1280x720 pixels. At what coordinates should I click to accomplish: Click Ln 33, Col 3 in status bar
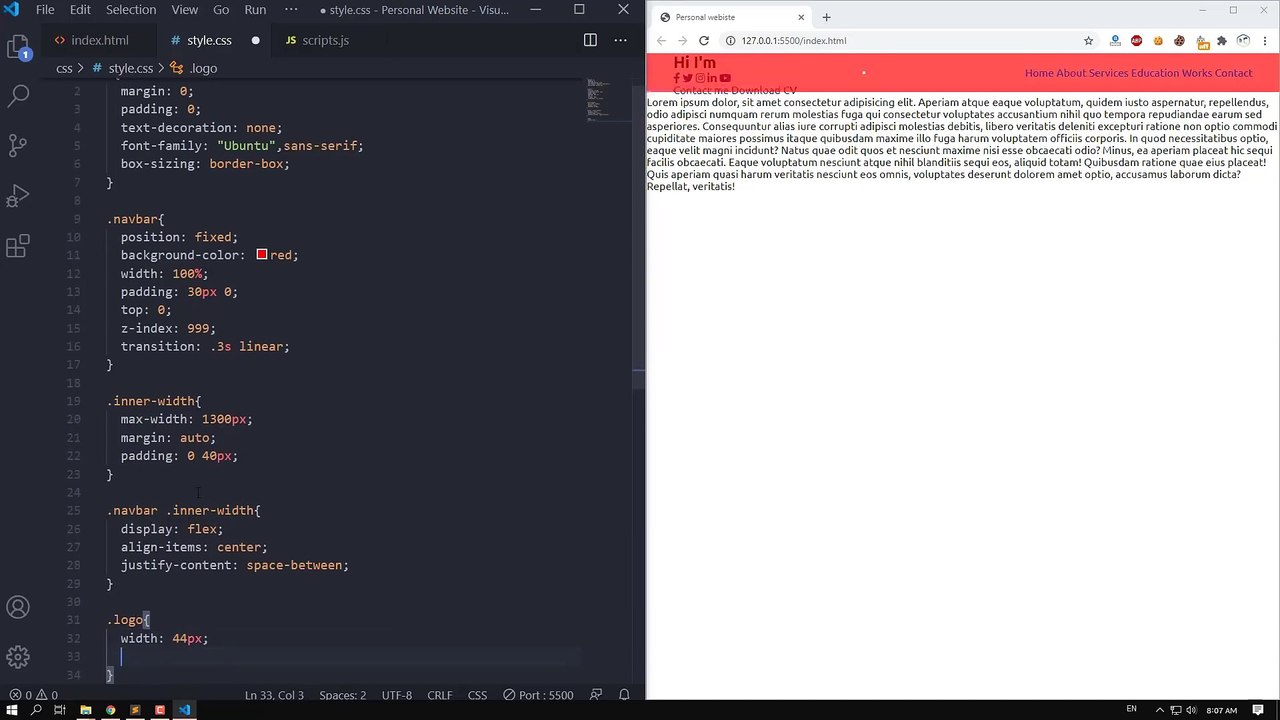point(274,695)
